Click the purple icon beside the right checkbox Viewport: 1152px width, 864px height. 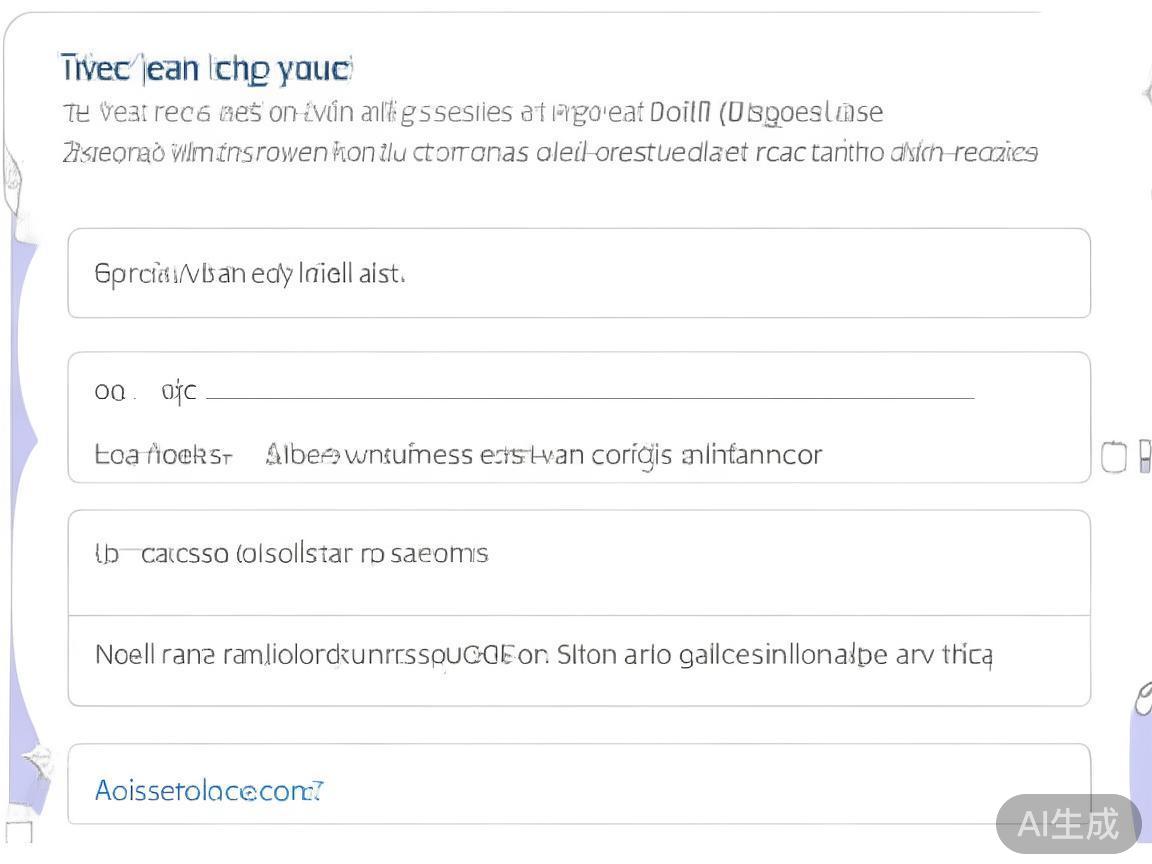click(1145, 457)
